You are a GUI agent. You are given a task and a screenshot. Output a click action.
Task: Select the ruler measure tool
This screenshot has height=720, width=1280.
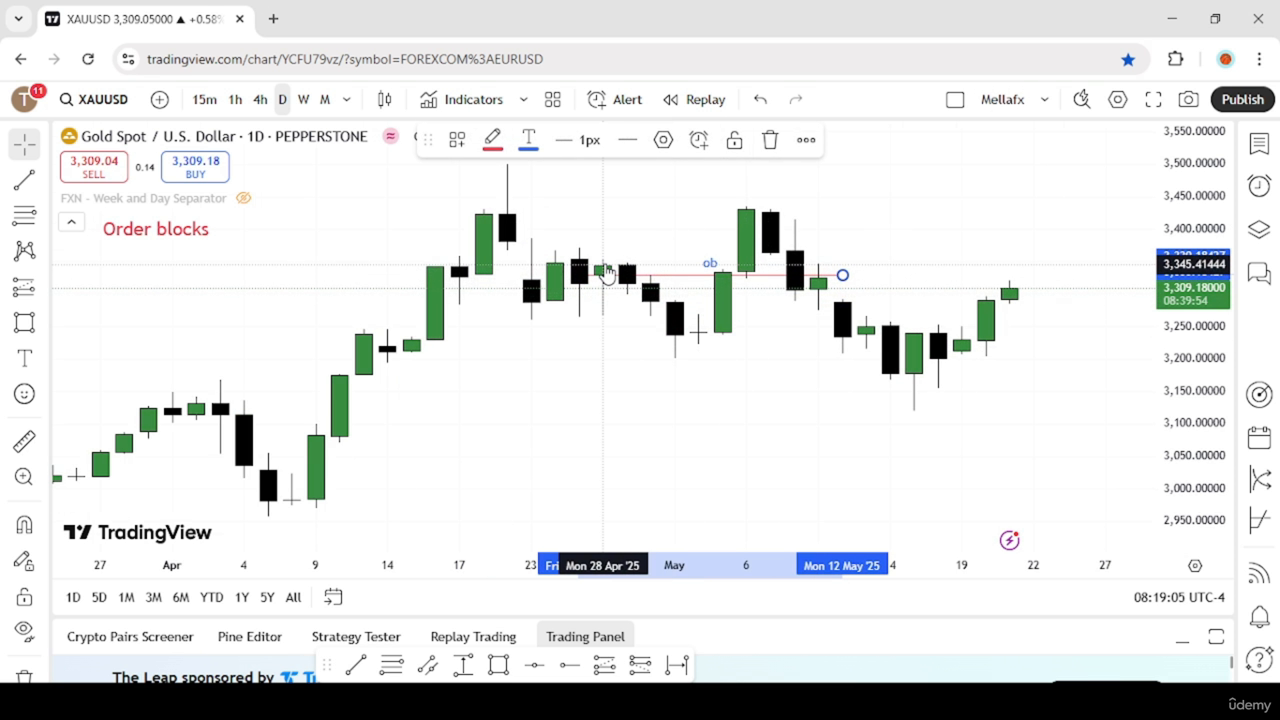[x=25, y=441]
